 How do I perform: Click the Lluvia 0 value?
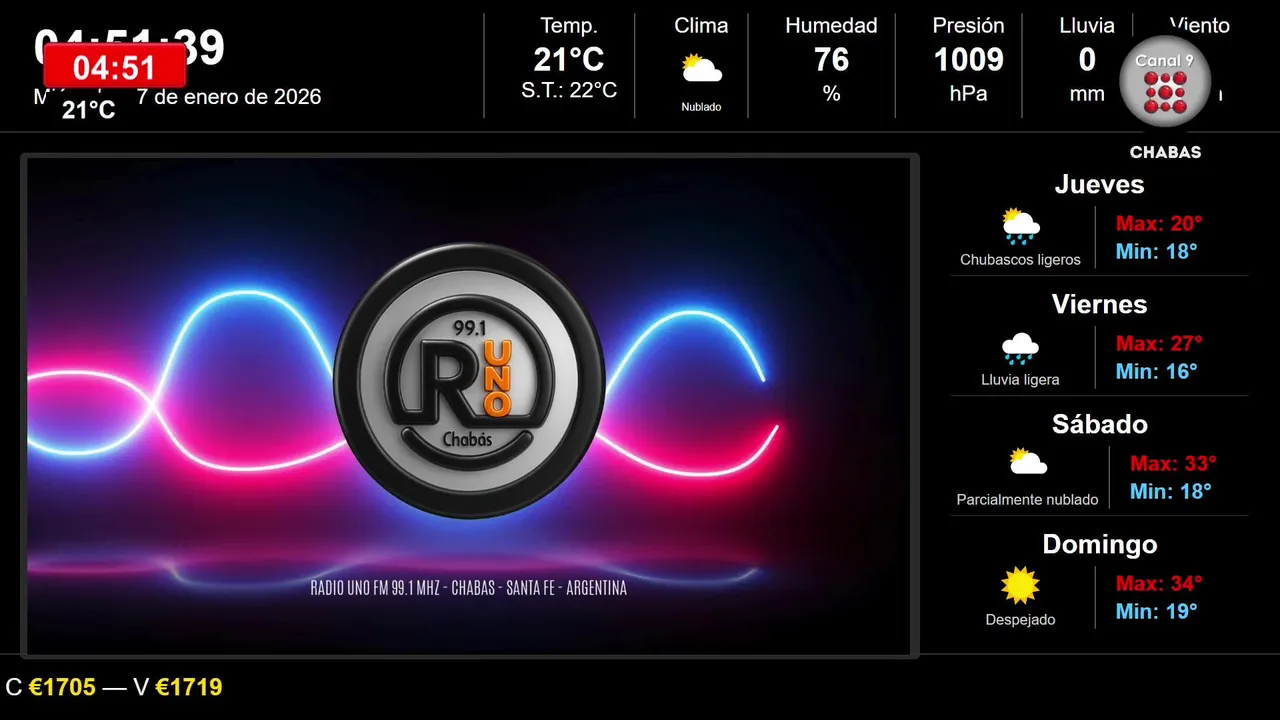coord(1087,60)
